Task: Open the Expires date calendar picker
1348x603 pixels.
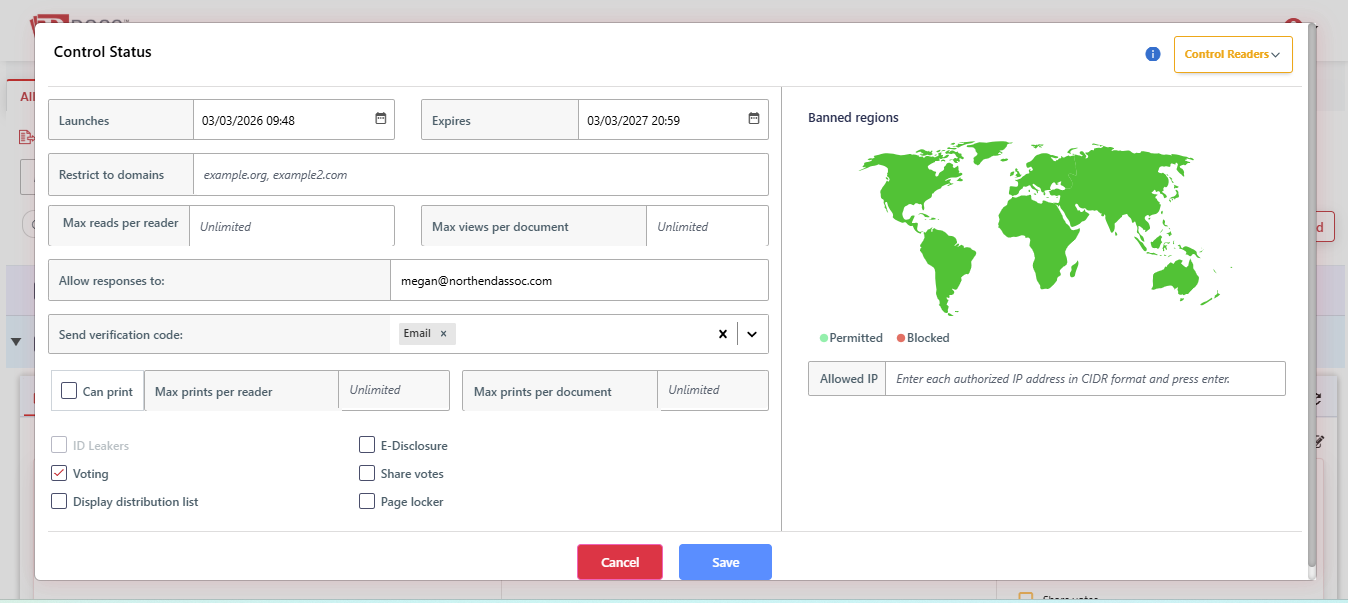Action: pos(754,119)
